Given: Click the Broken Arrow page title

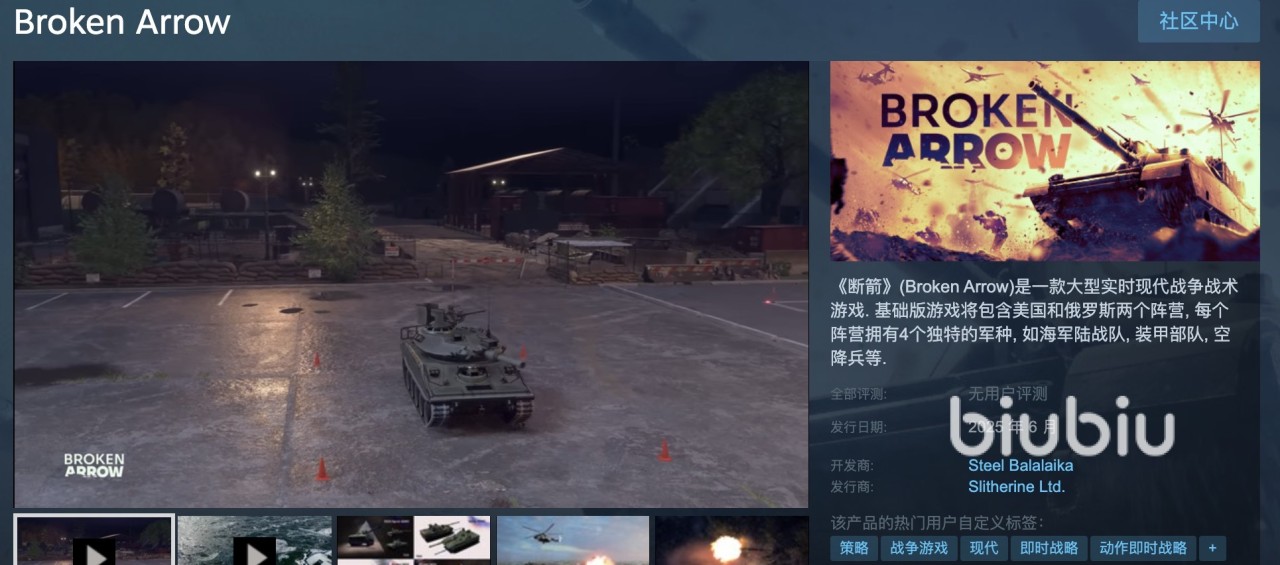Looking at the screenshot, I should tap(122, 22).
